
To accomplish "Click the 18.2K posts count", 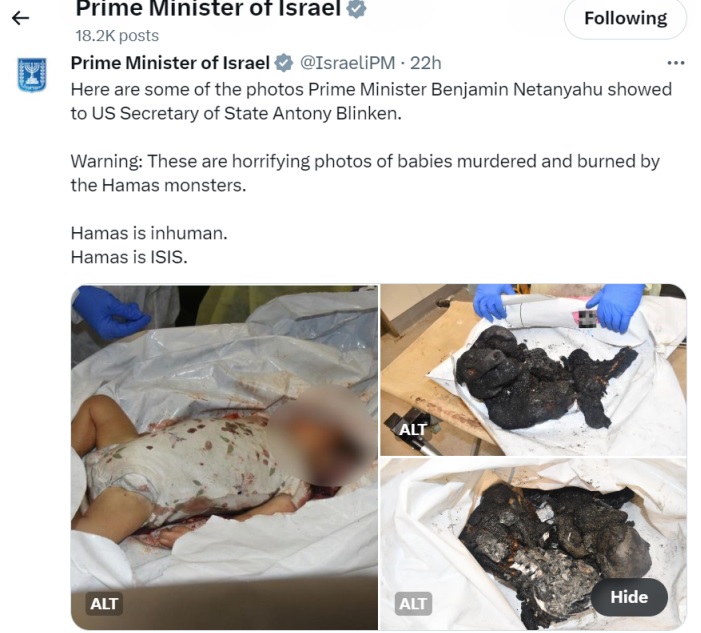I will [117, 36].
